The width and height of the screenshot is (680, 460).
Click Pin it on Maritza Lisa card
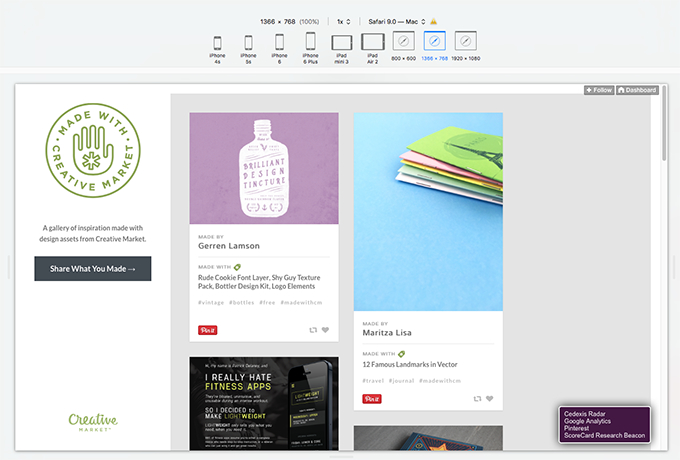point(372,399)
